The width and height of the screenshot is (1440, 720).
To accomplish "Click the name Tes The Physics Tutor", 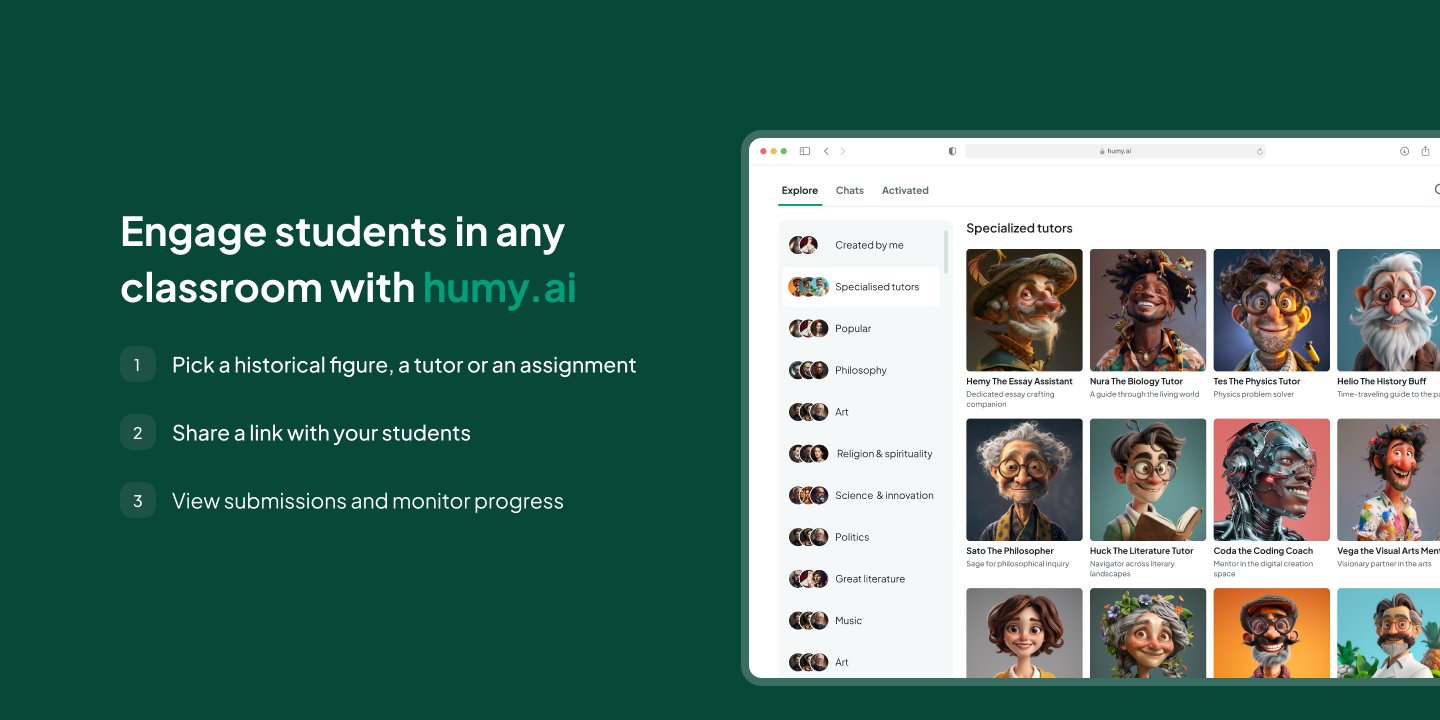I will 1257,381.
